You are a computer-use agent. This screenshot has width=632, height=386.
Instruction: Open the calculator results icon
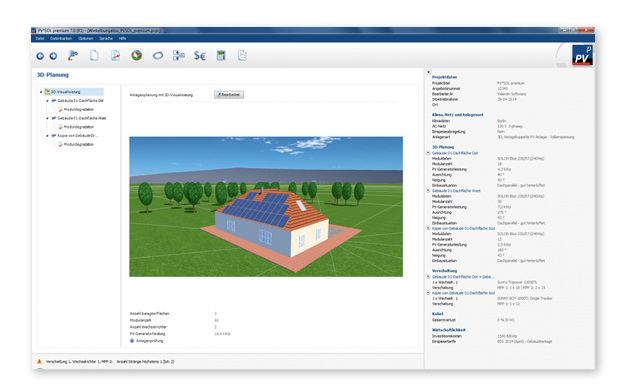point(221,55)
